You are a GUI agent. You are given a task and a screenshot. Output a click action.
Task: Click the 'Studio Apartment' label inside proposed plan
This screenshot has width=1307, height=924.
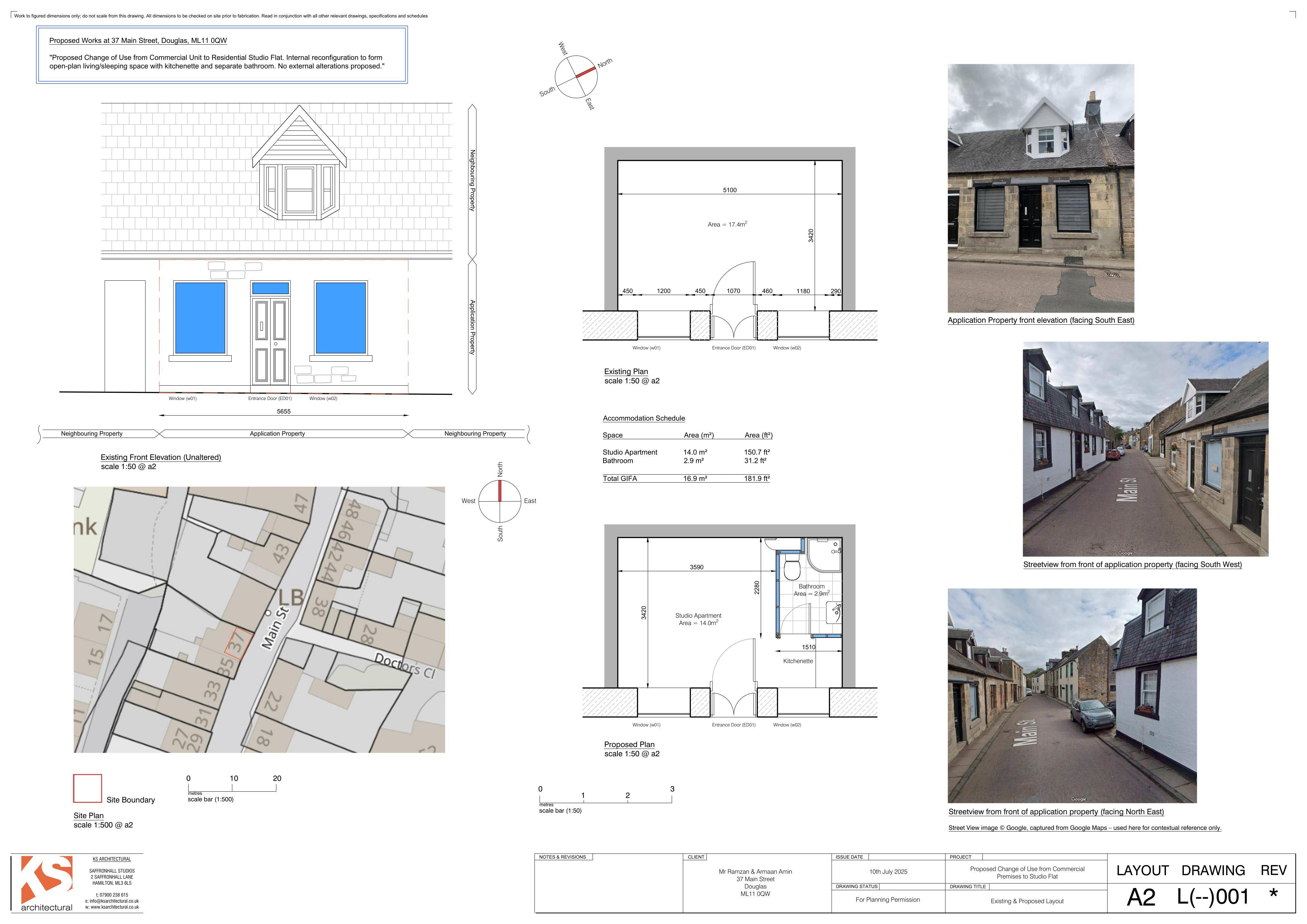(x=698, y=616)
